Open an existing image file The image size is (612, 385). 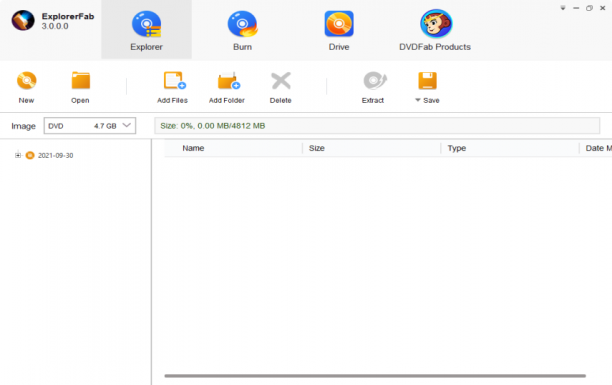(x=80, y=87)
